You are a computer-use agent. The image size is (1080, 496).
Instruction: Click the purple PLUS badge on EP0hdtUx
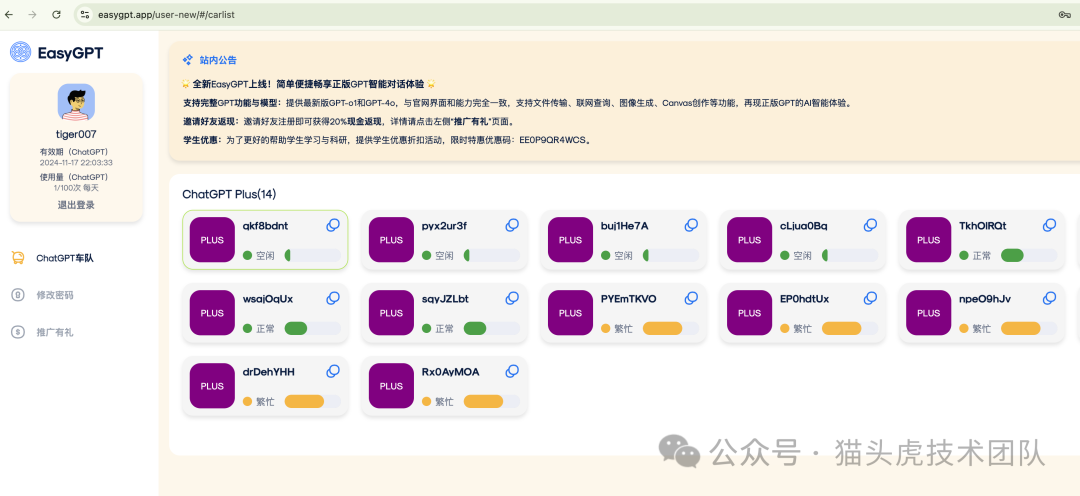pos(749,313)
